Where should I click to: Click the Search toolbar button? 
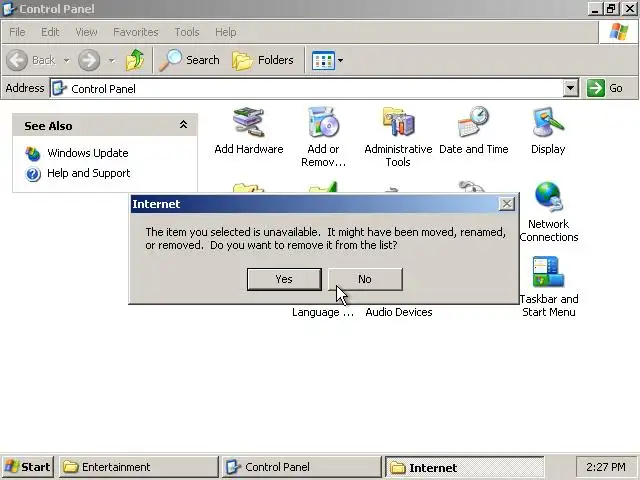190,60
